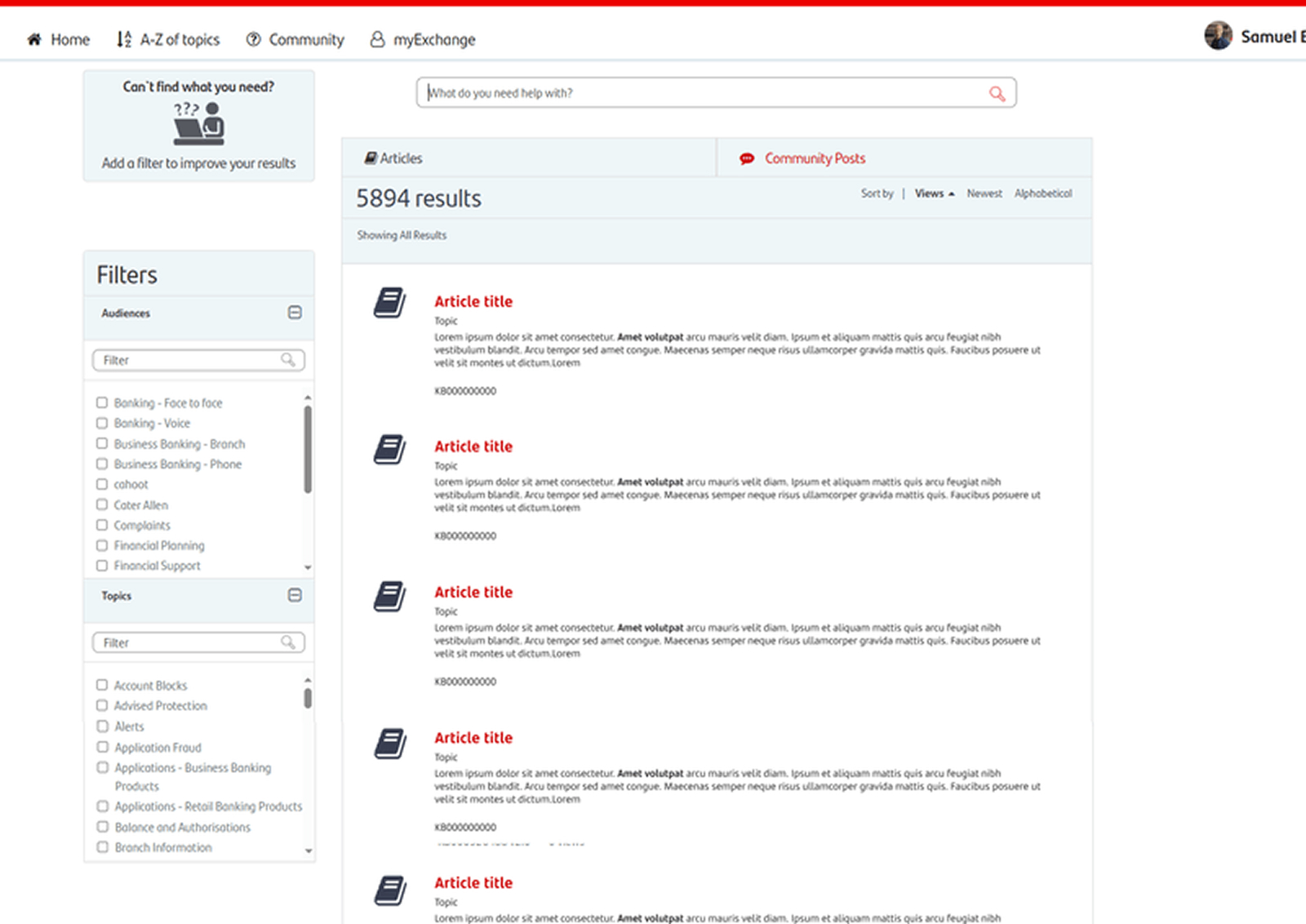Click the Audiences list scroll-up arrow
The image size is (1306, 924).
coord(308,398)
